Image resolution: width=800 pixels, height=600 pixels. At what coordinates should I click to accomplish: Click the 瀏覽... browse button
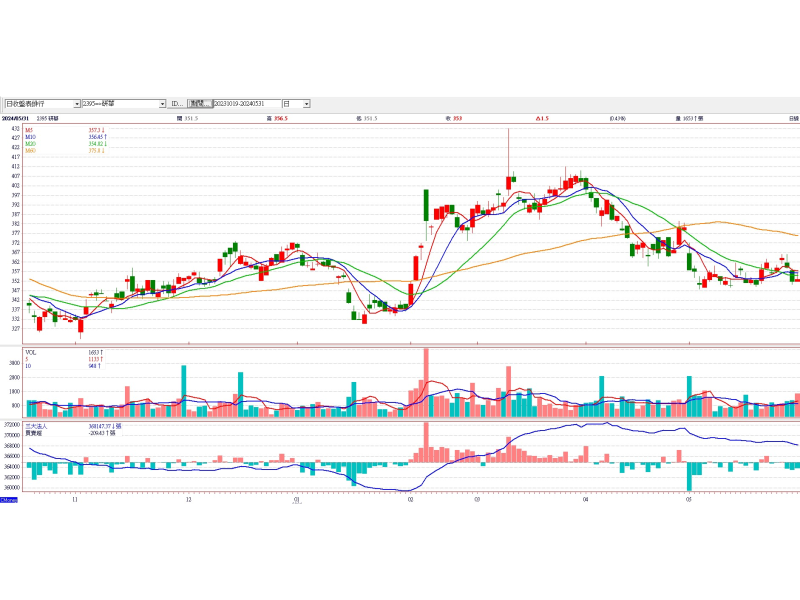(x=199, y=104)
